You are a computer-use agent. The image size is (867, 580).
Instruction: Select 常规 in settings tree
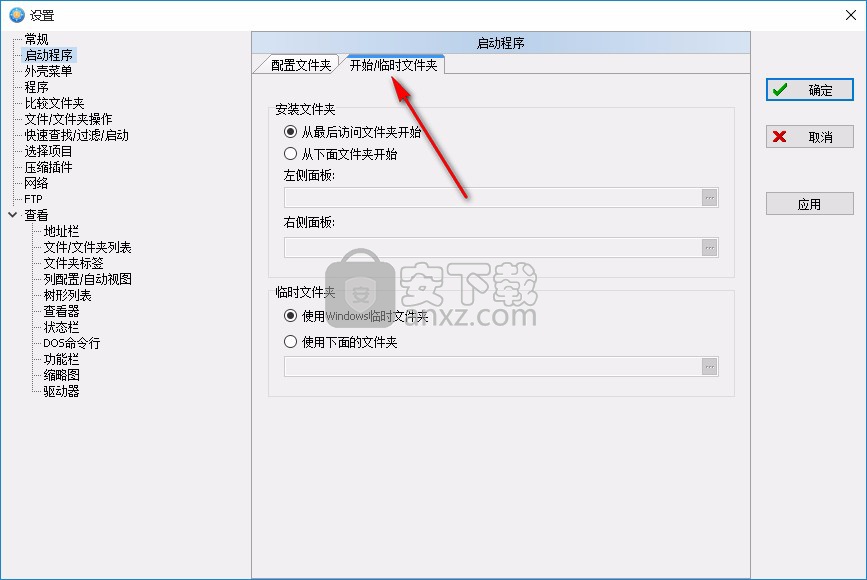coord(36,39)
